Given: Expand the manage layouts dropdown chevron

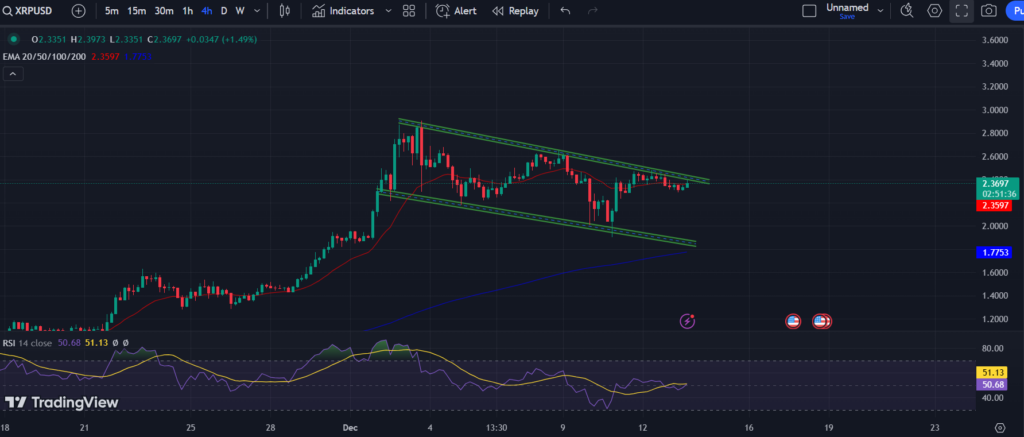Looking at the screenshot, I should coord(880,11).
